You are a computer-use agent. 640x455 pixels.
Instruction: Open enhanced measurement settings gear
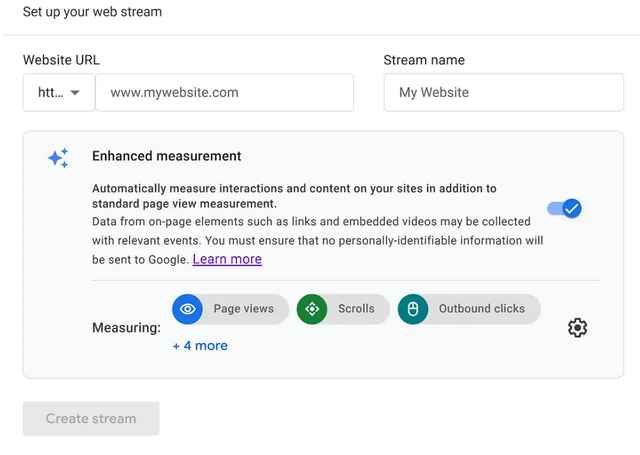(x=577, y=328)
